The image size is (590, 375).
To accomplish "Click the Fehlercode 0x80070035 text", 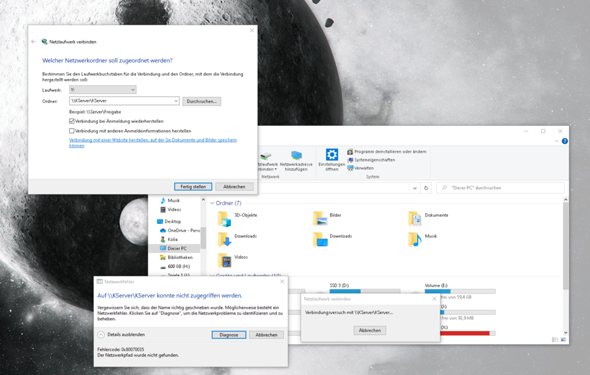I will (x=121, y=349).
